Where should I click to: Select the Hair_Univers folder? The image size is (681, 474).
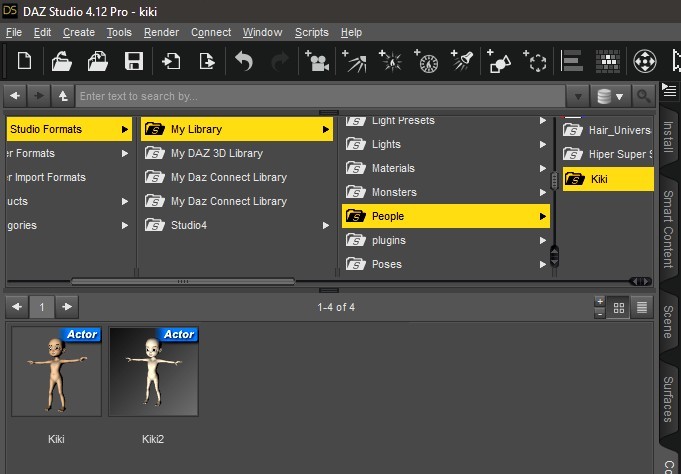coord(608,130)
